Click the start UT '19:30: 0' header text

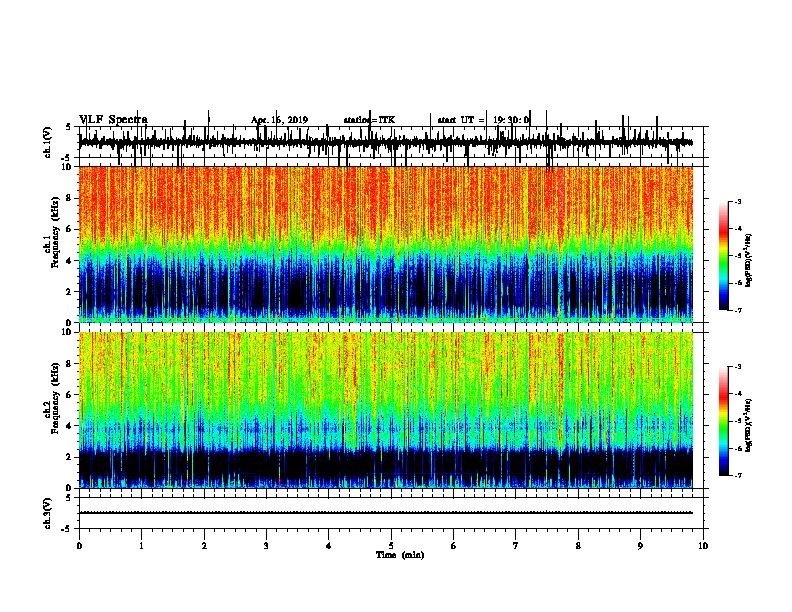point(511,120)
